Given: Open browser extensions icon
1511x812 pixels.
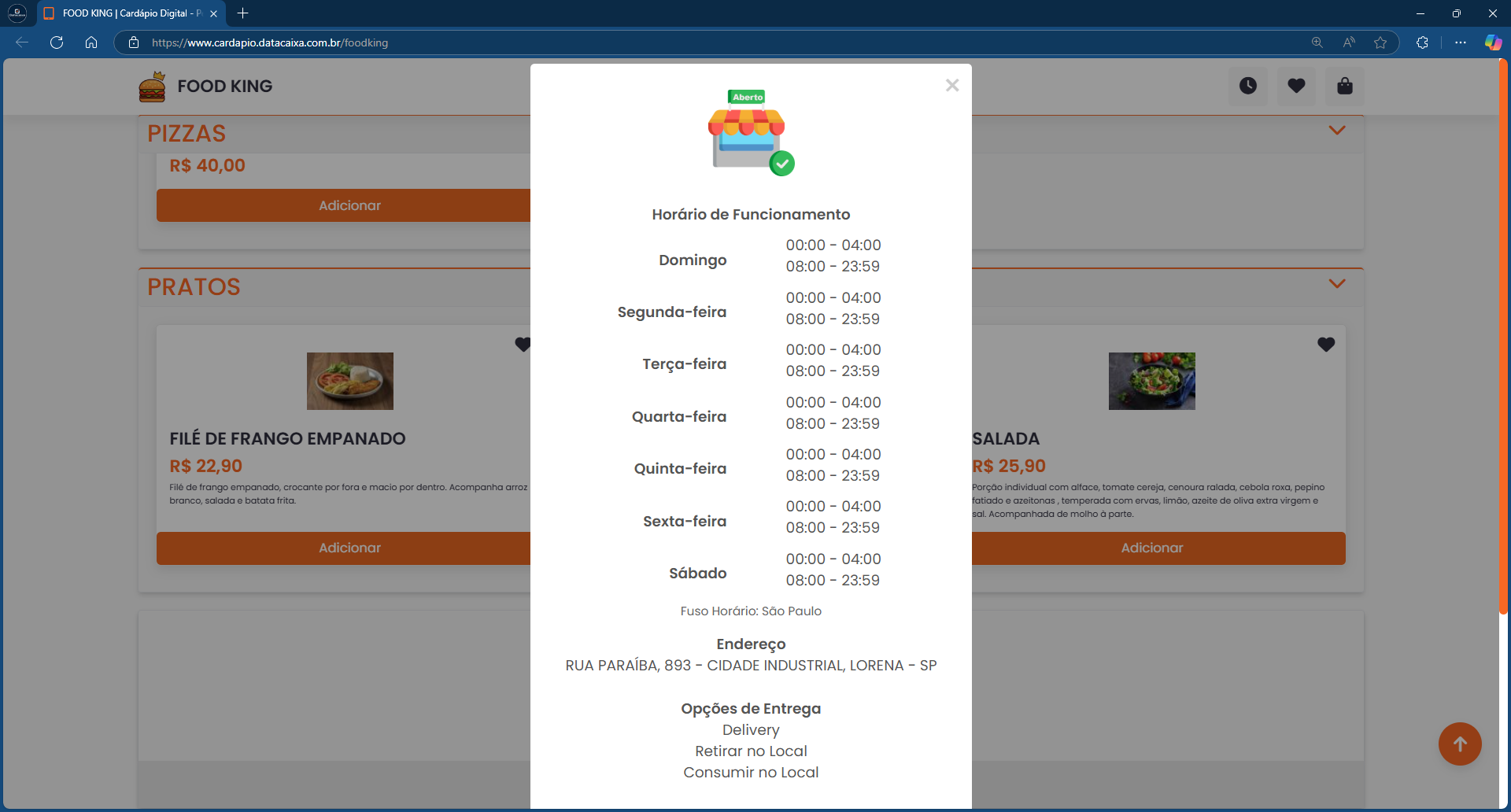Looking at the screenshot, I should (1422, 42).
